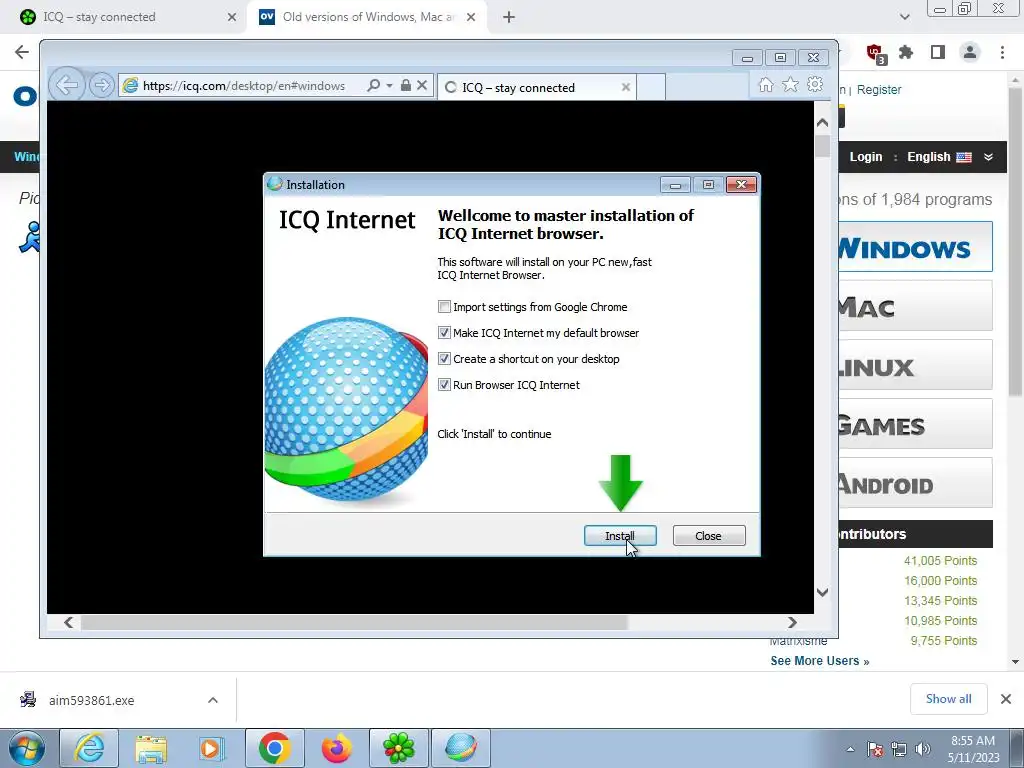The image size is (1024, 768).
Task: Open the Chrome extensions puzzle icon
Action: point(906,52)
